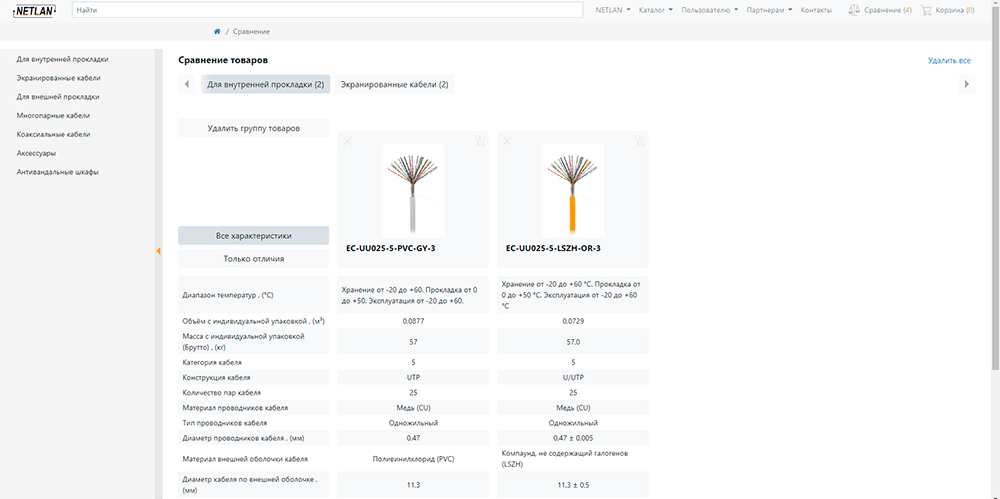Screen dimensions: 1000x499
Task: Select the Для внутренней прокладки (2) tab
Action: (x=265, y=84)
